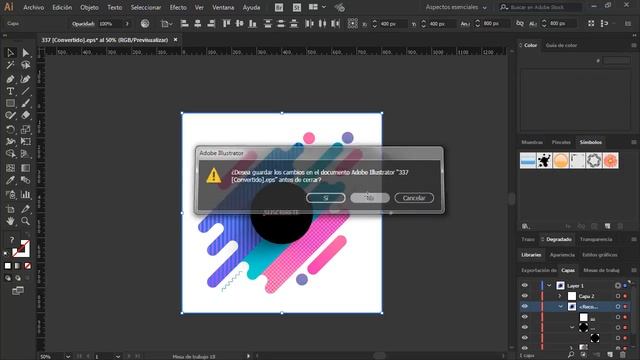The height and width of the screenshot is (360, 640).
Task: Activate the Type tool
Action: (10, 91)
